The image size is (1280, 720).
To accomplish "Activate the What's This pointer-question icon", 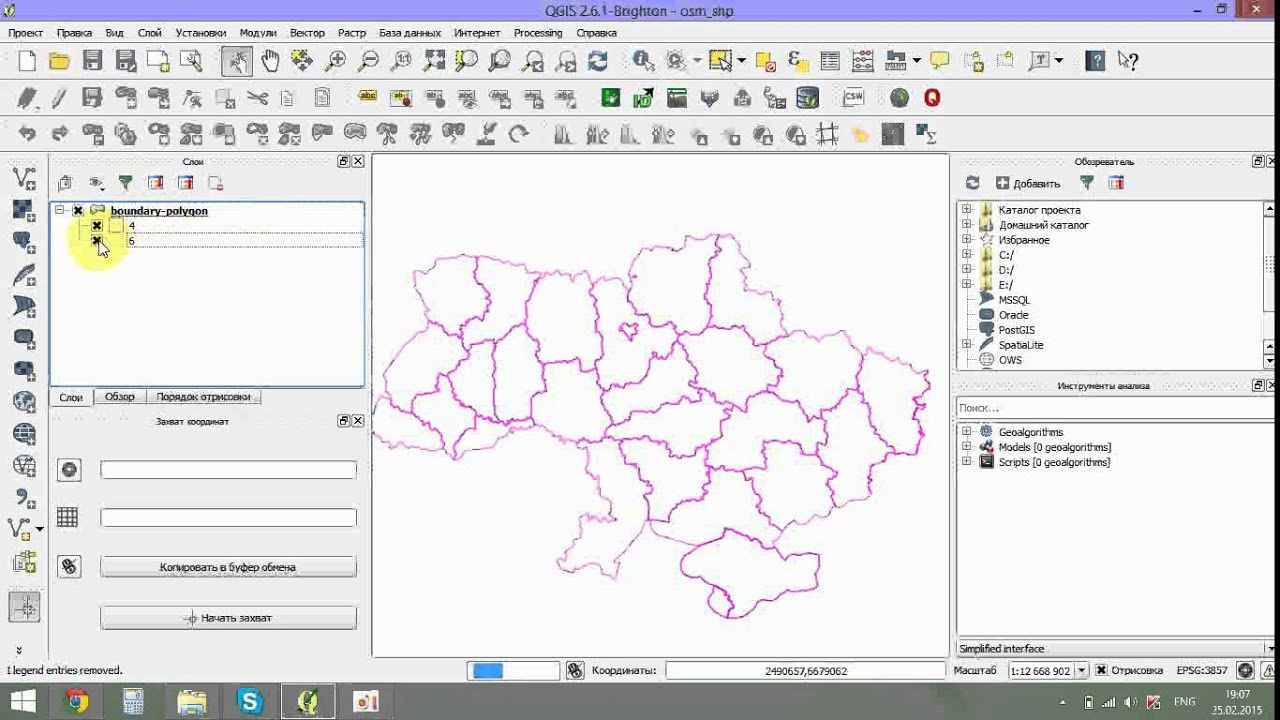I will point(1128,61).
